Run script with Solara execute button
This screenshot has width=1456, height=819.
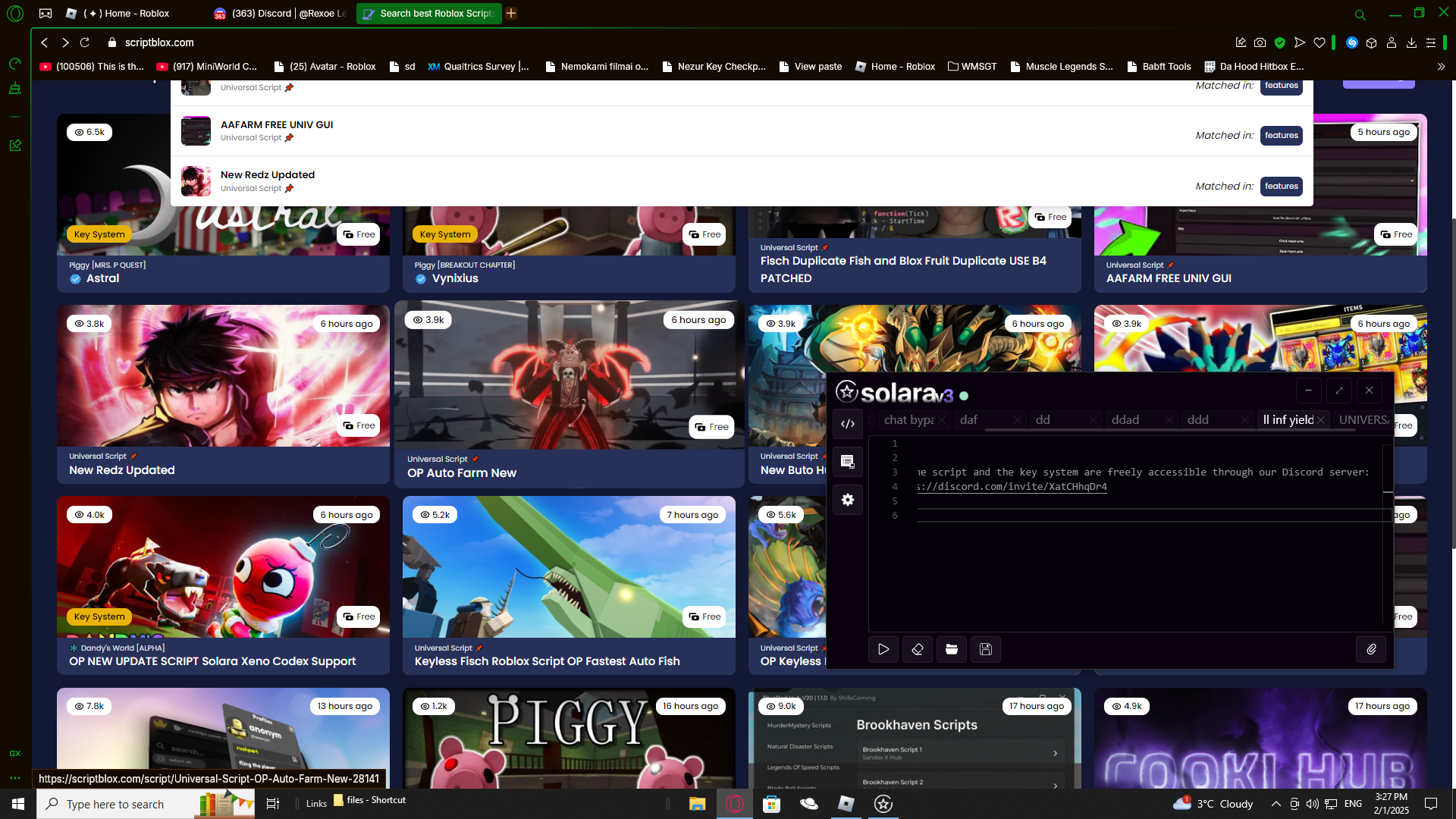[x=883, y=649]
